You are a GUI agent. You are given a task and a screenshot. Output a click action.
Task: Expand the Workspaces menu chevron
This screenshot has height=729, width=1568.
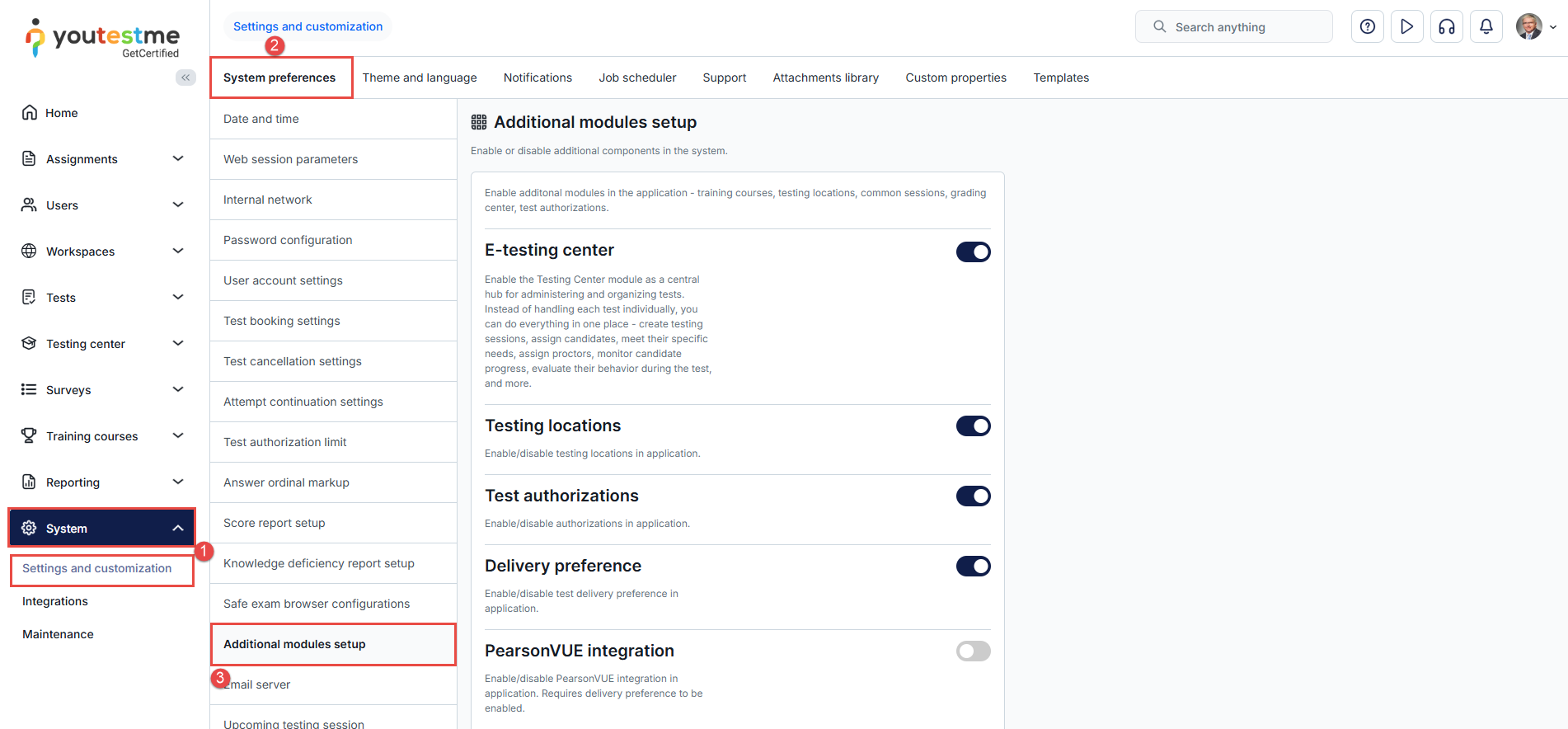pyautogui.click(x=178, y=251)
